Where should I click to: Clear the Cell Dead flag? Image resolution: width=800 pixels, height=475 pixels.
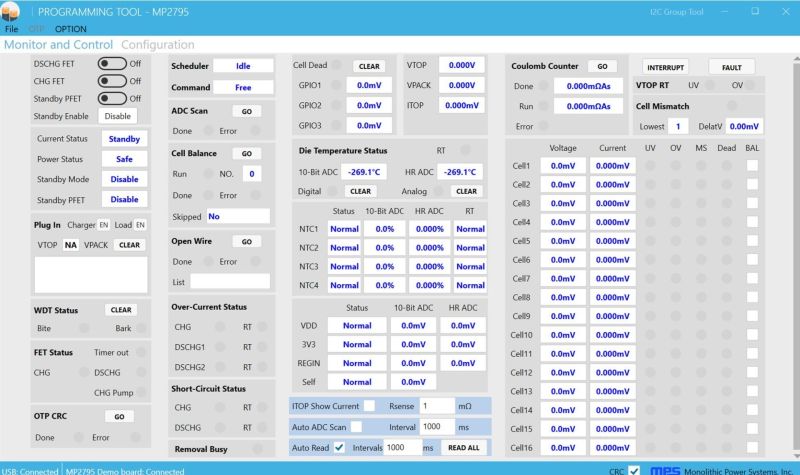(x=369, y=66)
